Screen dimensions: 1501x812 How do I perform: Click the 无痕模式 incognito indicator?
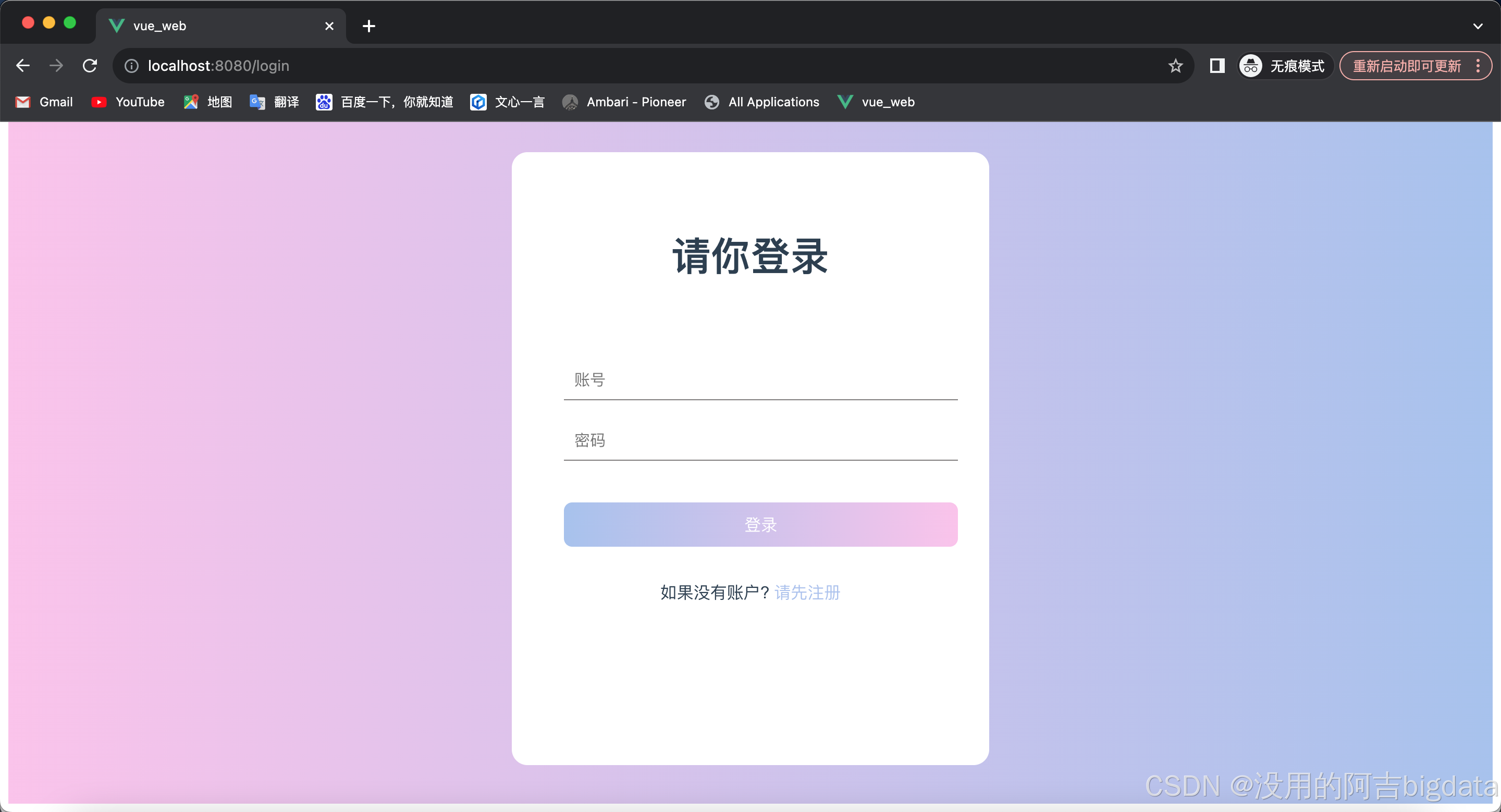click(1284, 66)
